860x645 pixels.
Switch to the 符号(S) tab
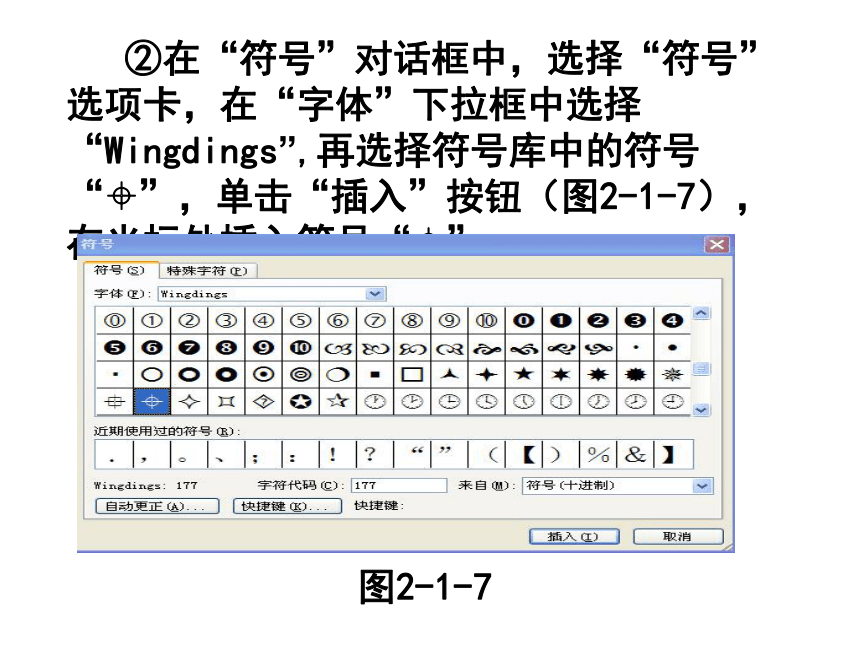(x=120, y=270)
